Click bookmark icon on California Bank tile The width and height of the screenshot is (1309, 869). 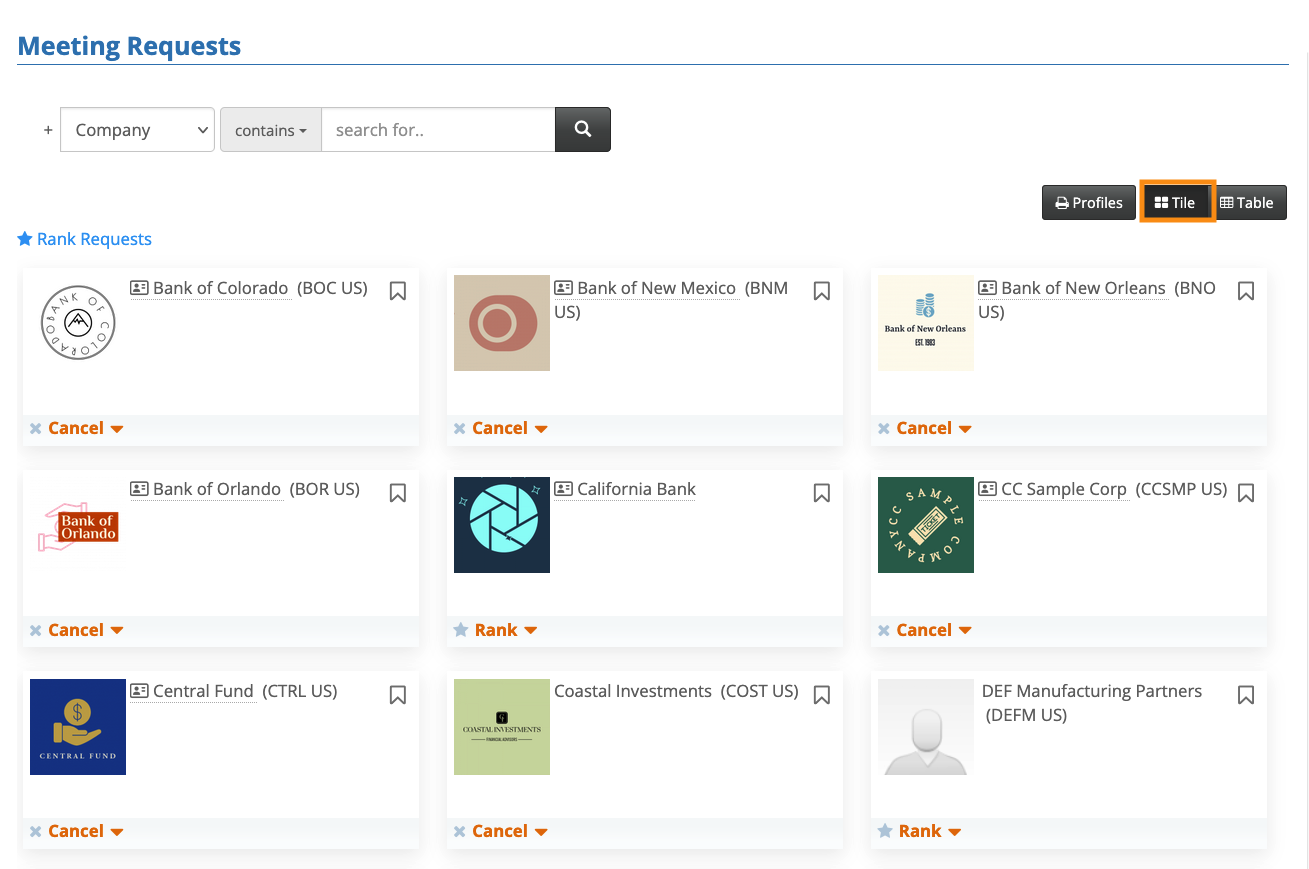[822, 493]
